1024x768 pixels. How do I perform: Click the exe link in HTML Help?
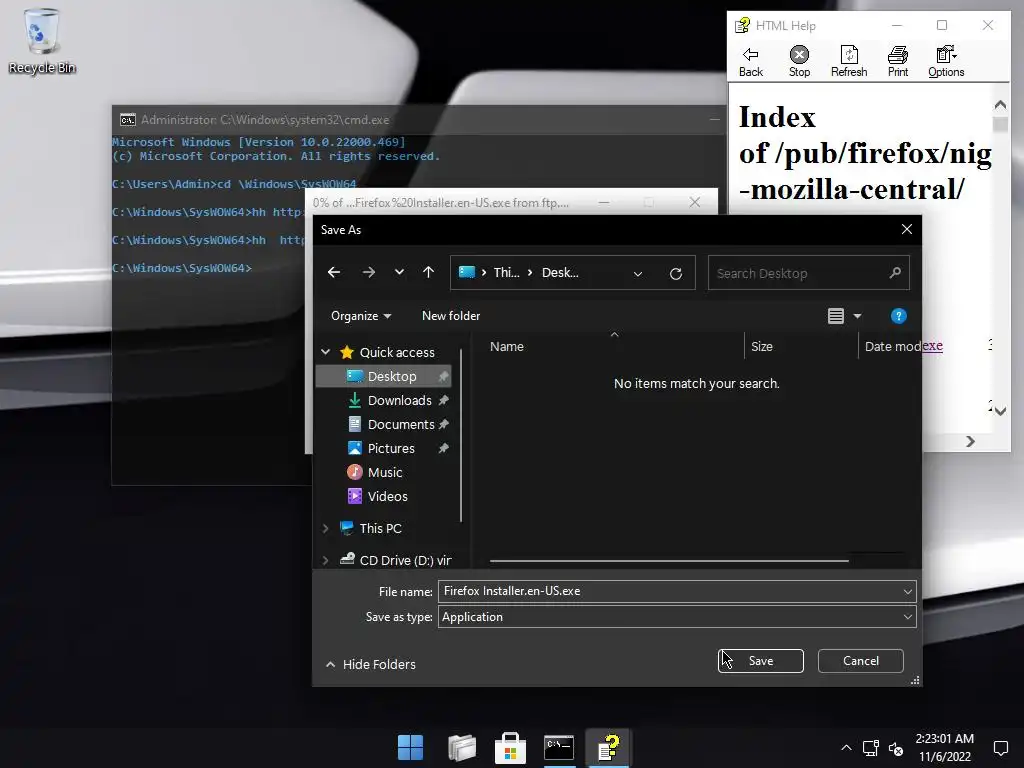click(x=932, y=346)
